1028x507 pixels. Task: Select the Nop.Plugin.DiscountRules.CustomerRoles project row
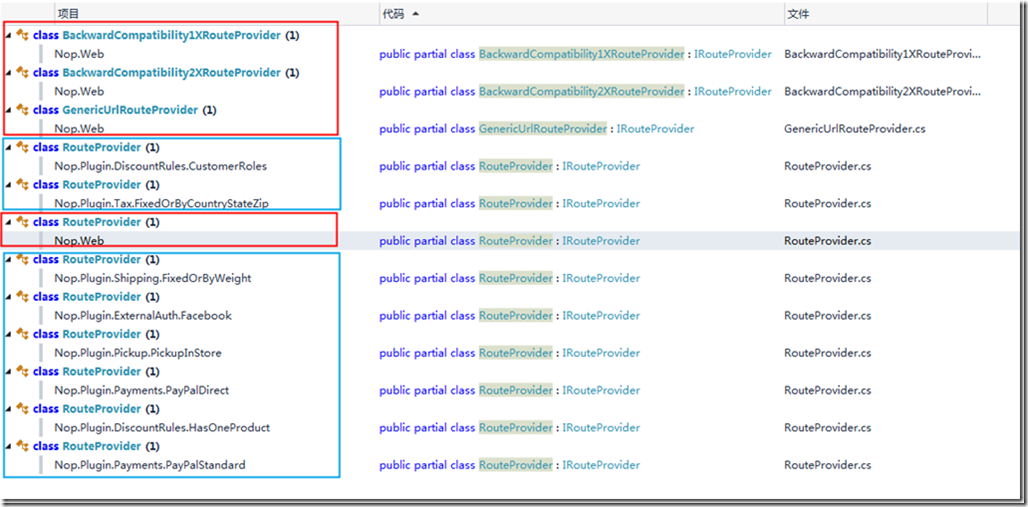(x=161, y=166)
